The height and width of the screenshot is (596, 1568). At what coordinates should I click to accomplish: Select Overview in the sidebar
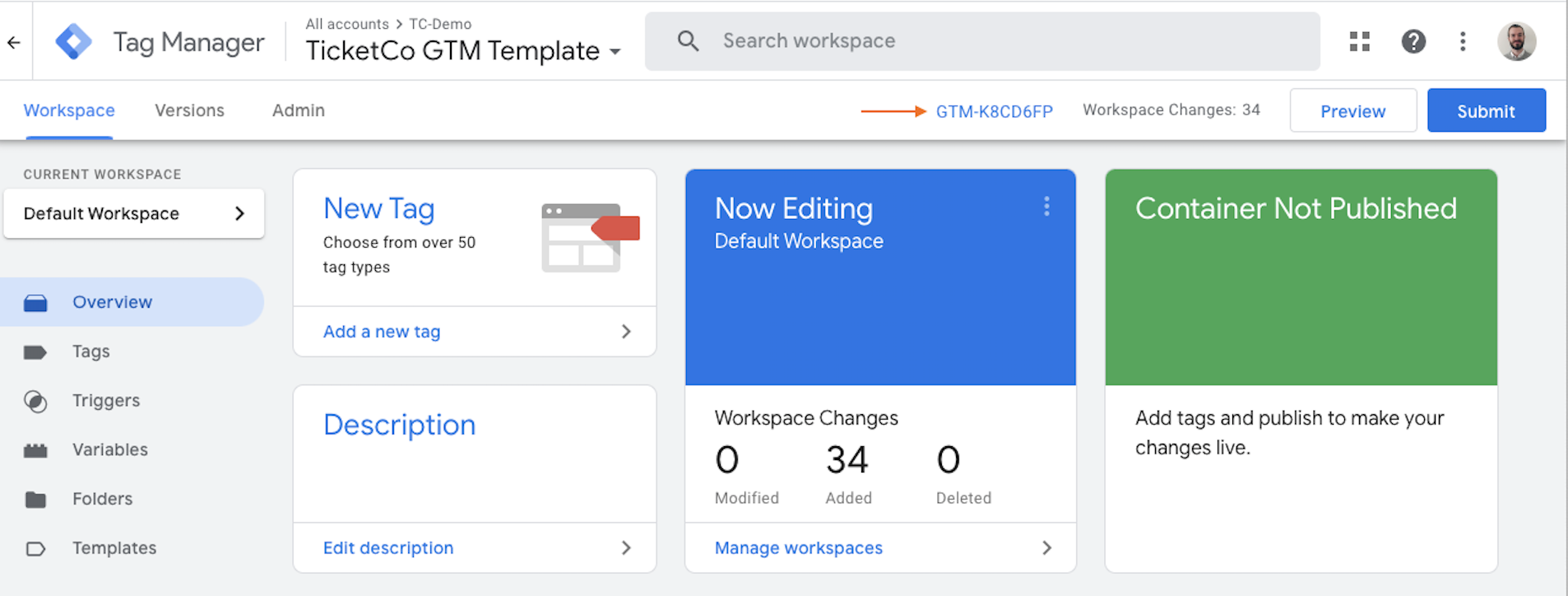(x=132, y=302)
